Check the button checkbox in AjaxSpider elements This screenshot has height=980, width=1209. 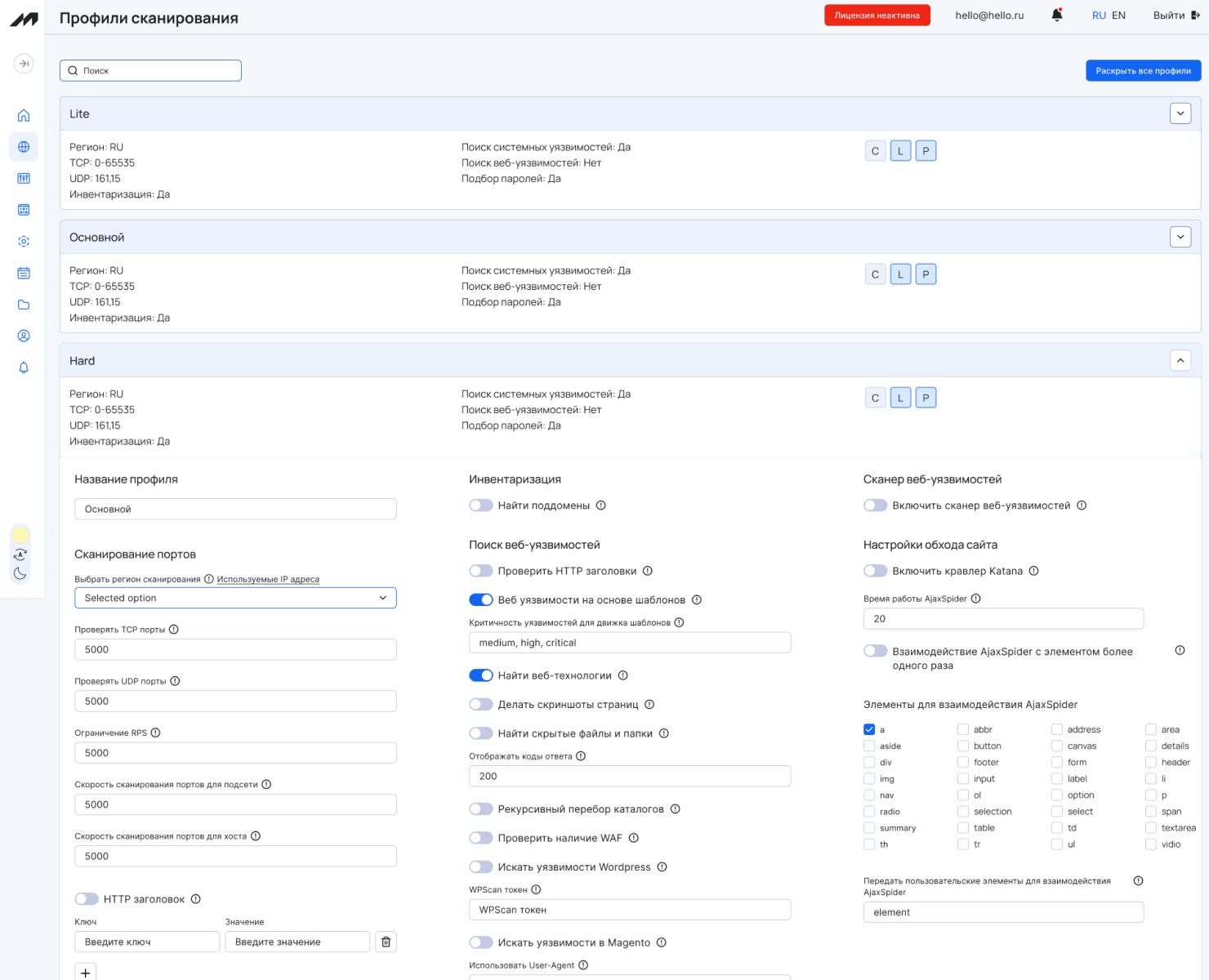pyautogui.click(x=963, y=746)
